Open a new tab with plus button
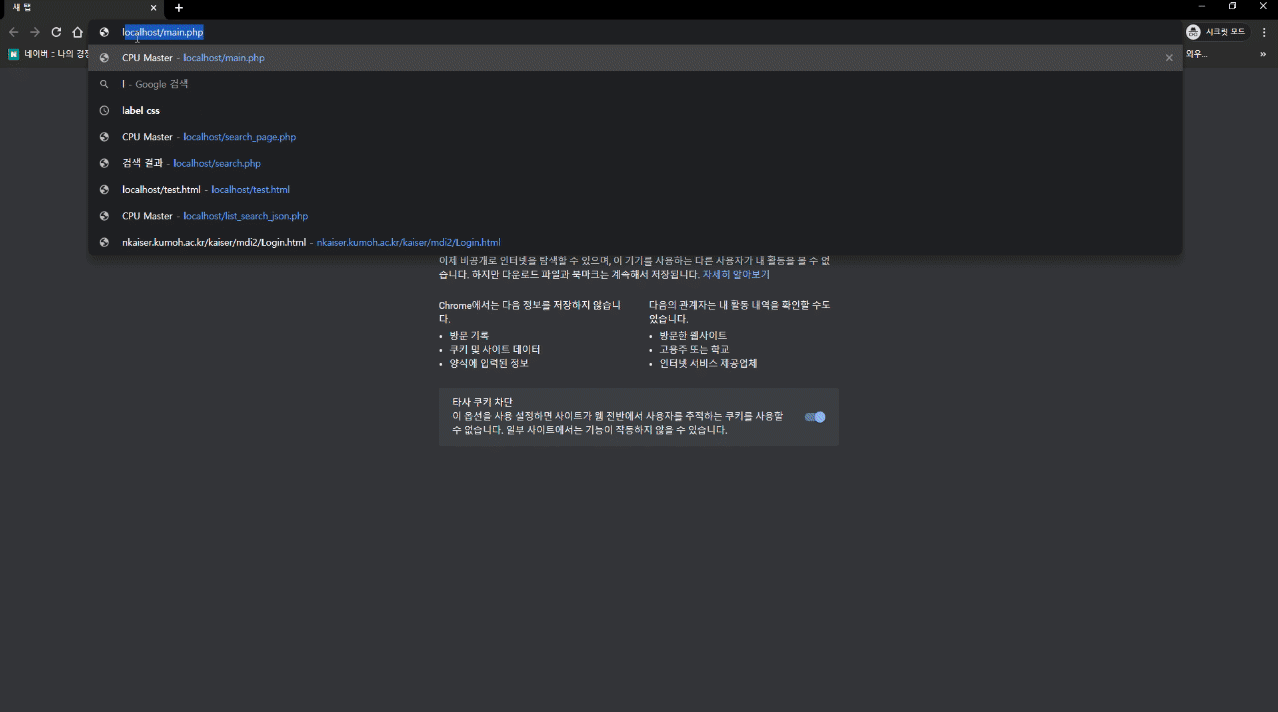Screen dimensions: 1278x712 point(179,8)
